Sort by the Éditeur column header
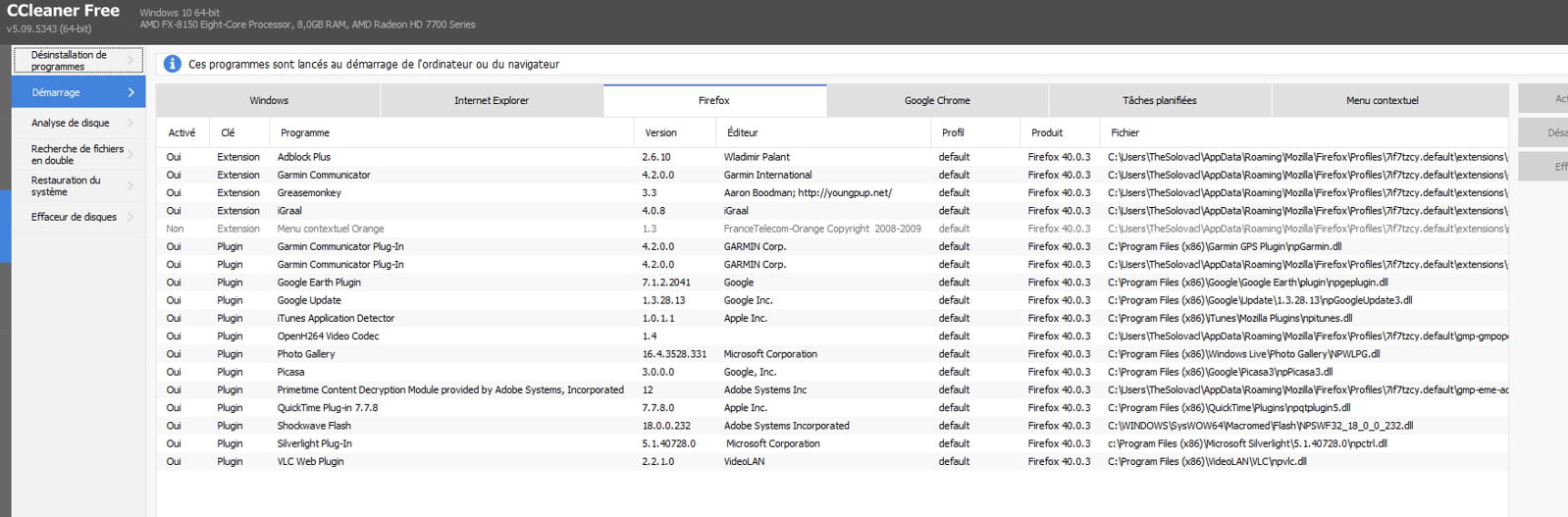The image size is (1568, 517). coord(742,132)
